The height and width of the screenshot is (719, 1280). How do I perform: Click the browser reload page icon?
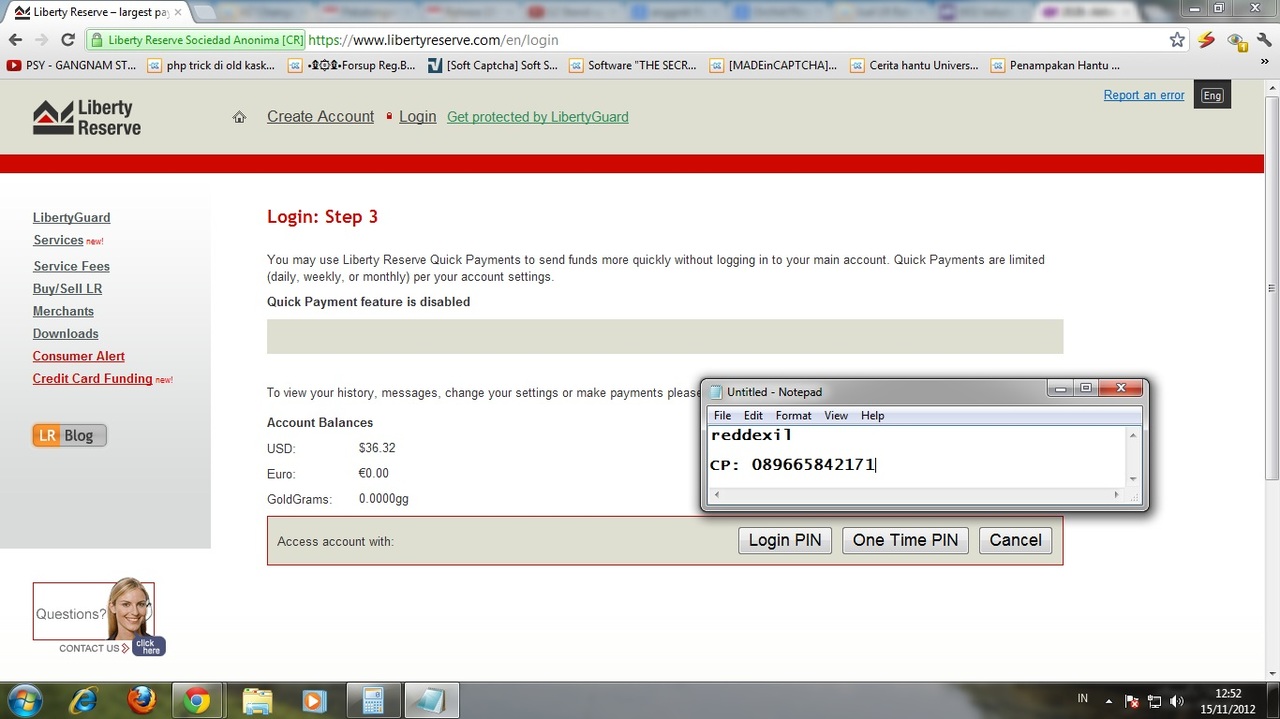(68, 40)
